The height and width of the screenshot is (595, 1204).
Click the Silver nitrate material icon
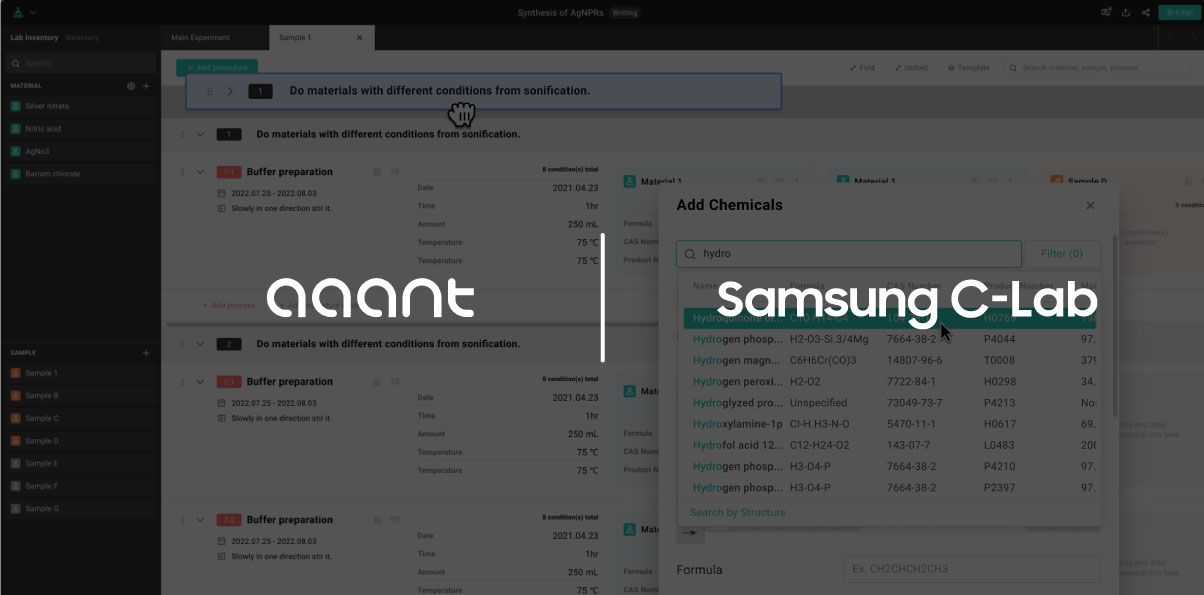(15, 106)
